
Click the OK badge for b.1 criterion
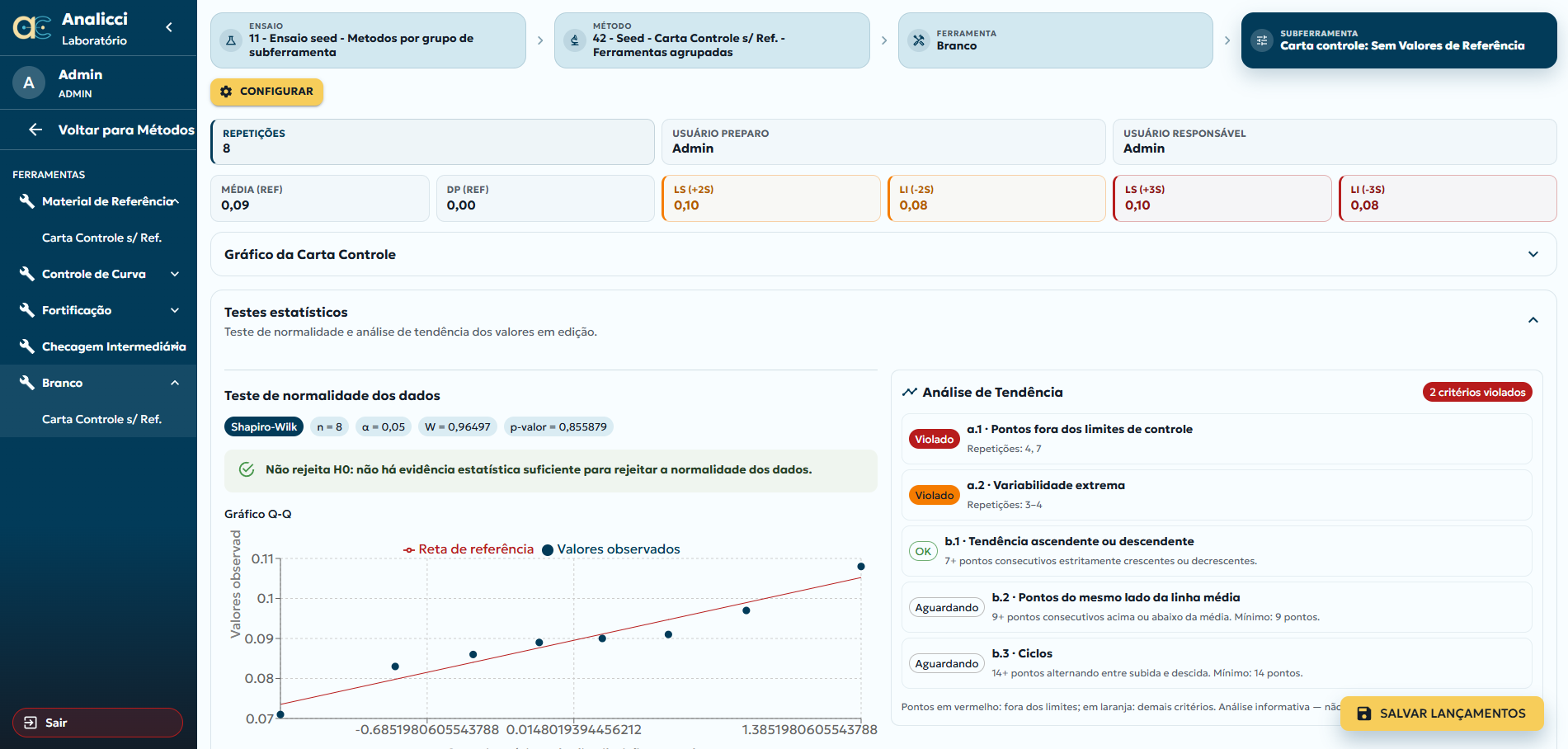click(x=923, y=551)
